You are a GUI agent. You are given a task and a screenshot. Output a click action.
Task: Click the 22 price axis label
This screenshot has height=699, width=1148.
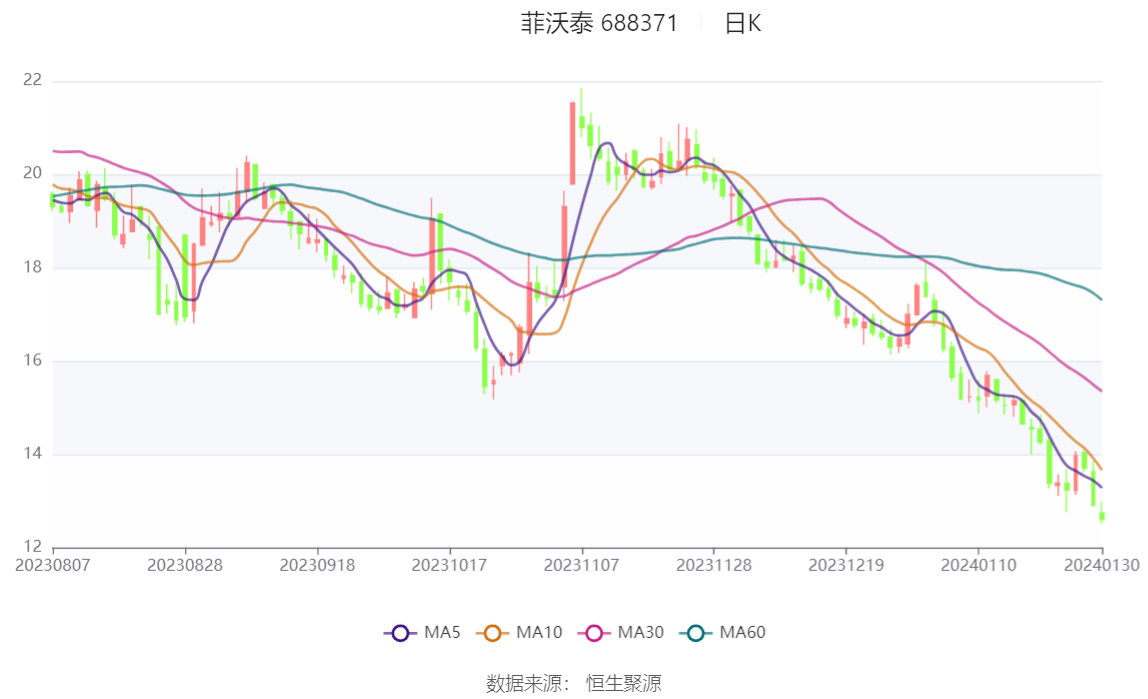point(33,80)
